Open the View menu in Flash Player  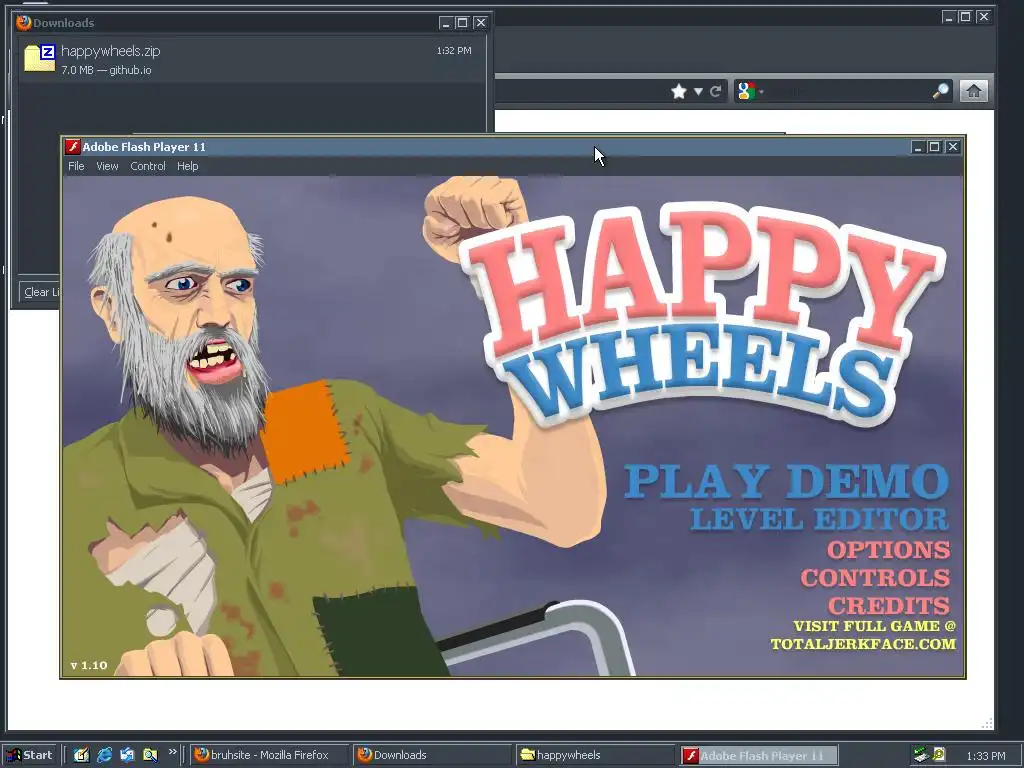[x=107, y=166]
